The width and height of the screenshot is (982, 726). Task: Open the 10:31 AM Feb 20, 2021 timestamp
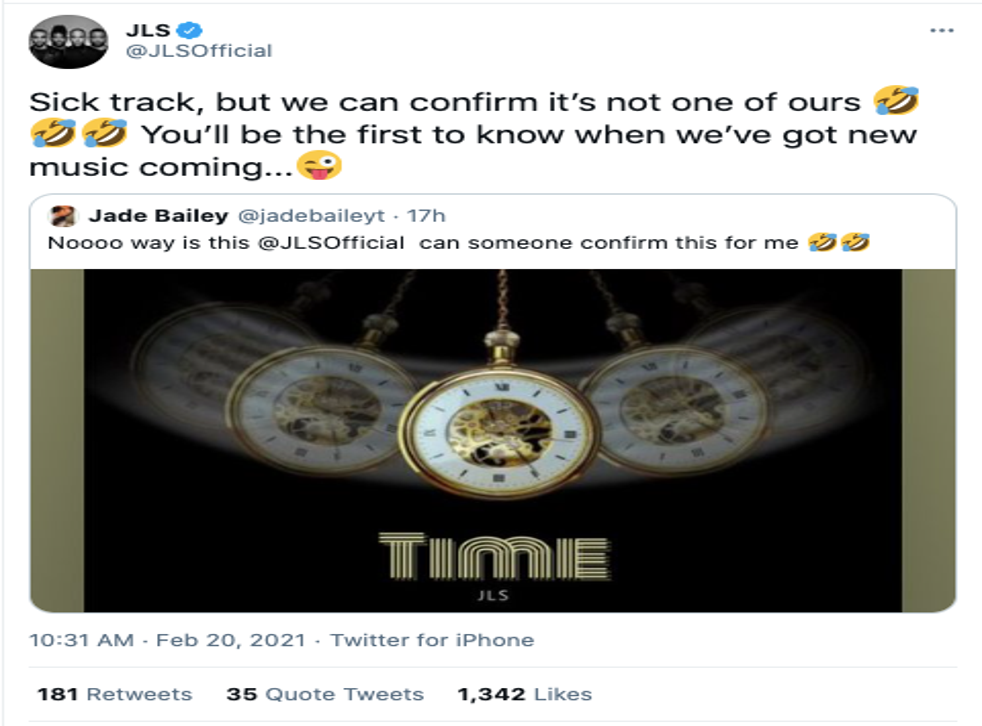167,640
